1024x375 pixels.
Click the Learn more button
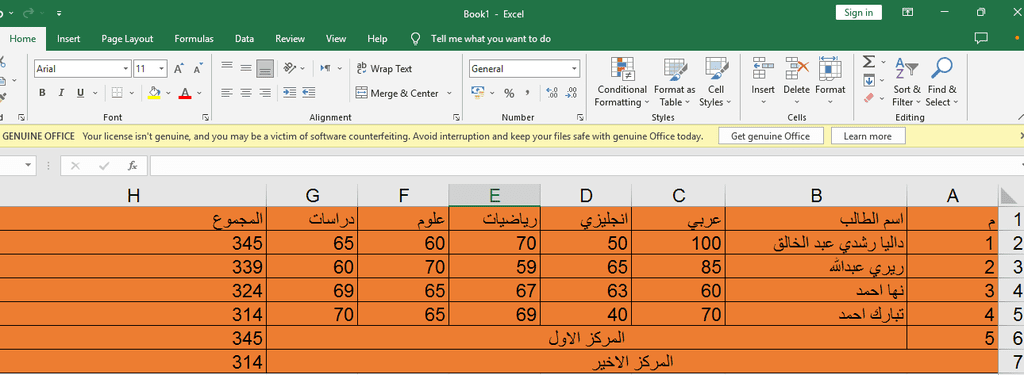coord(868,136)
